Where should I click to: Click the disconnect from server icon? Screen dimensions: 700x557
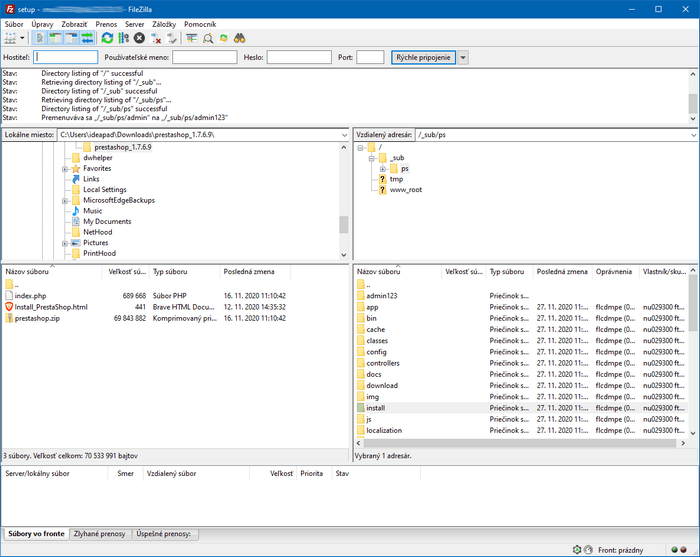click(x=156, y=38)
